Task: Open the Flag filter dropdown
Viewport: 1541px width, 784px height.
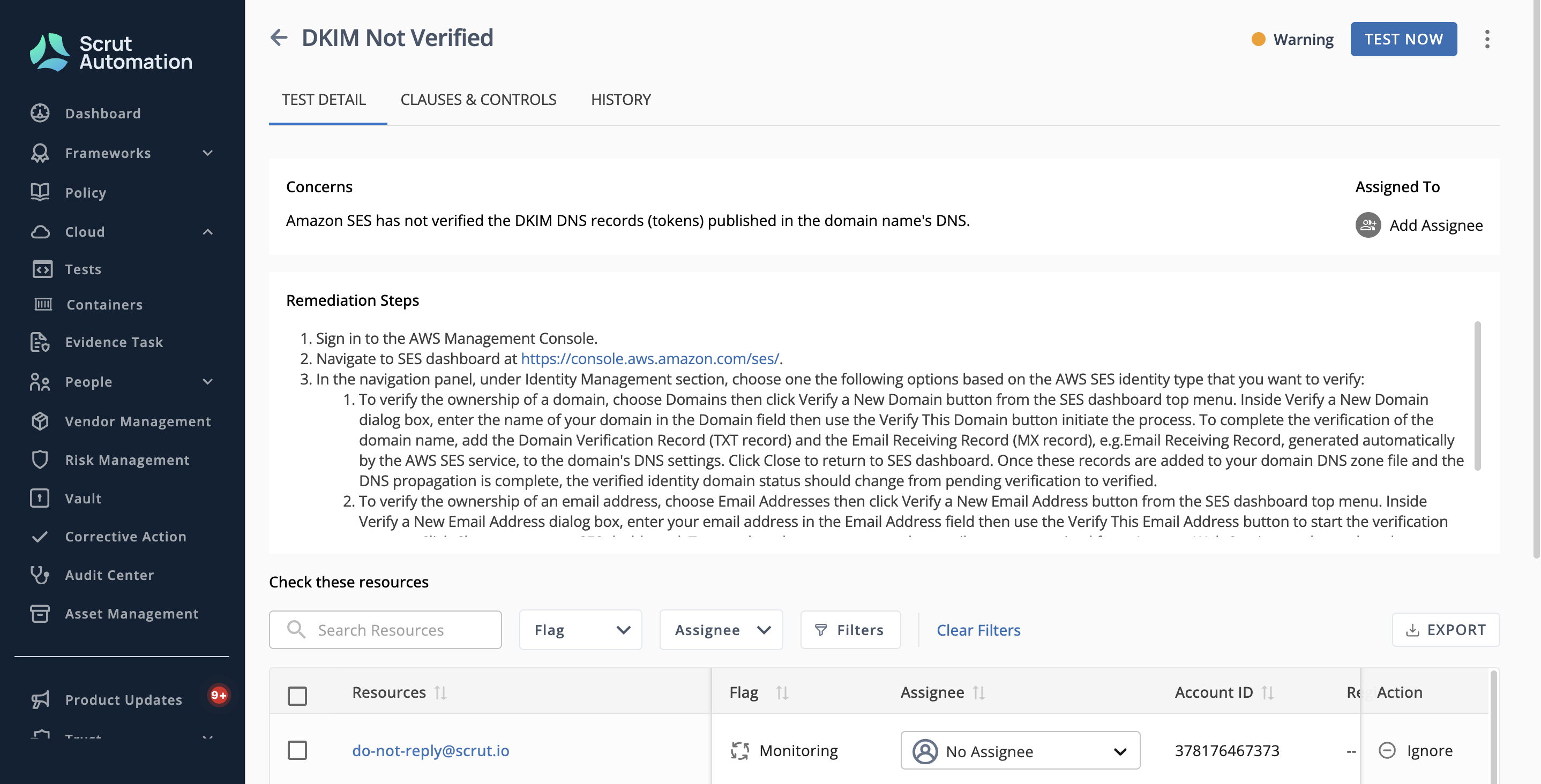Action: click(580, 630)
